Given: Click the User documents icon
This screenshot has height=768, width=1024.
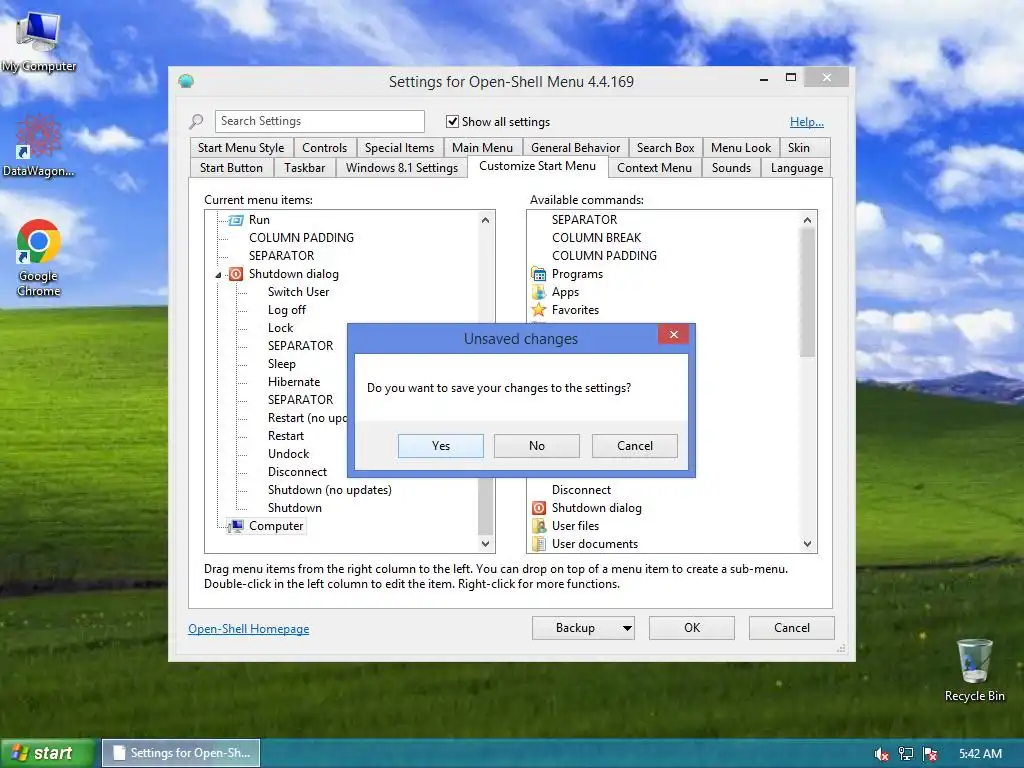Looking at the screenshot, I should (539, 544).
